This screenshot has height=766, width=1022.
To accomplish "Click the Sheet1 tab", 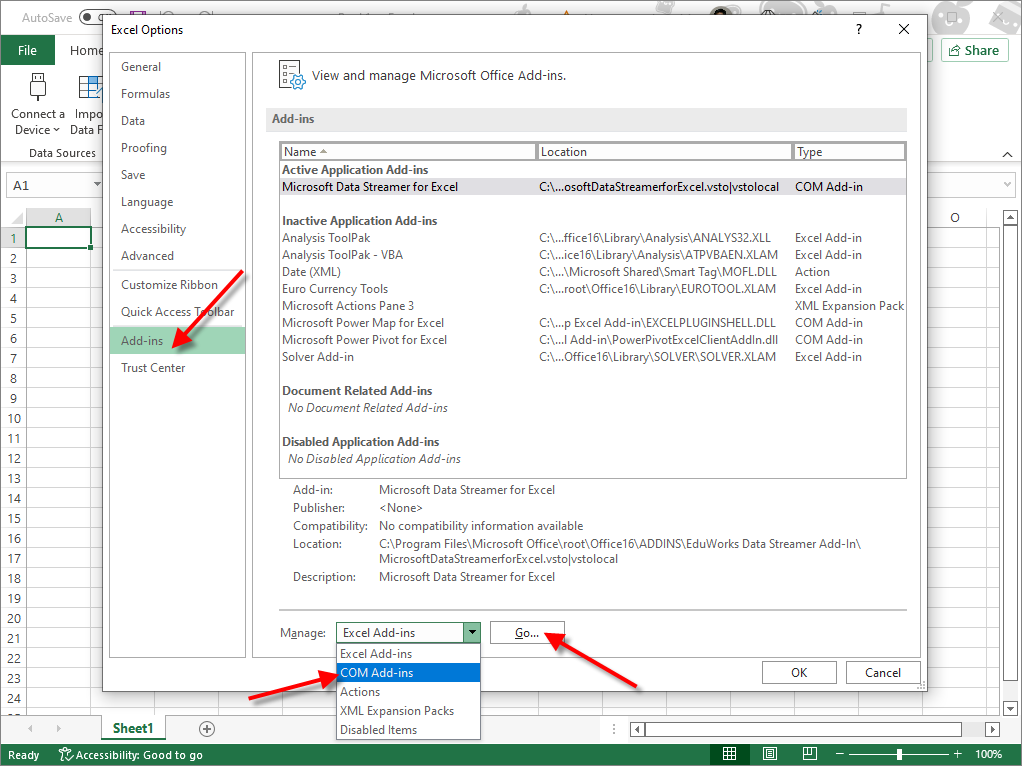I will pyautogui.click(x=133, y=728).
